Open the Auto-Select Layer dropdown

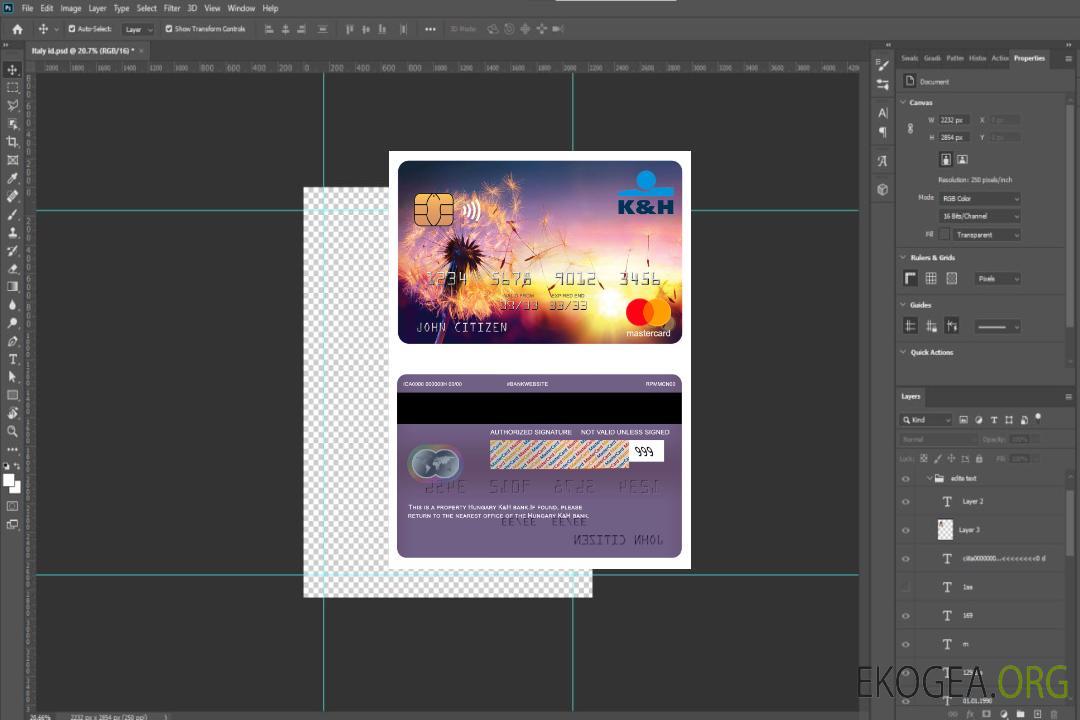click(138, 30)
